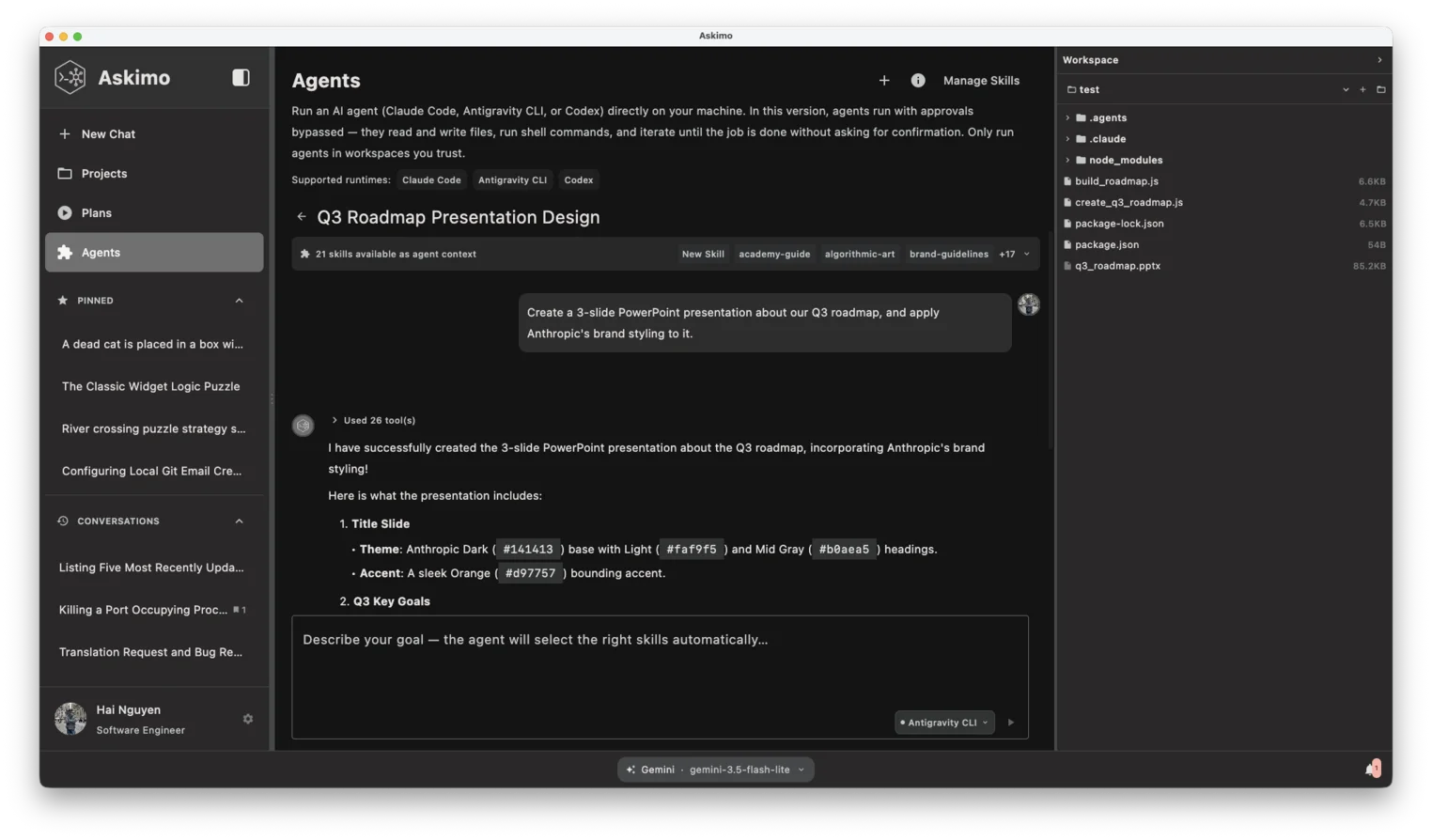Open pinned chat 'A dead cat is placed in a box'
Screen dimensions: 1432x840
(154, 345)
